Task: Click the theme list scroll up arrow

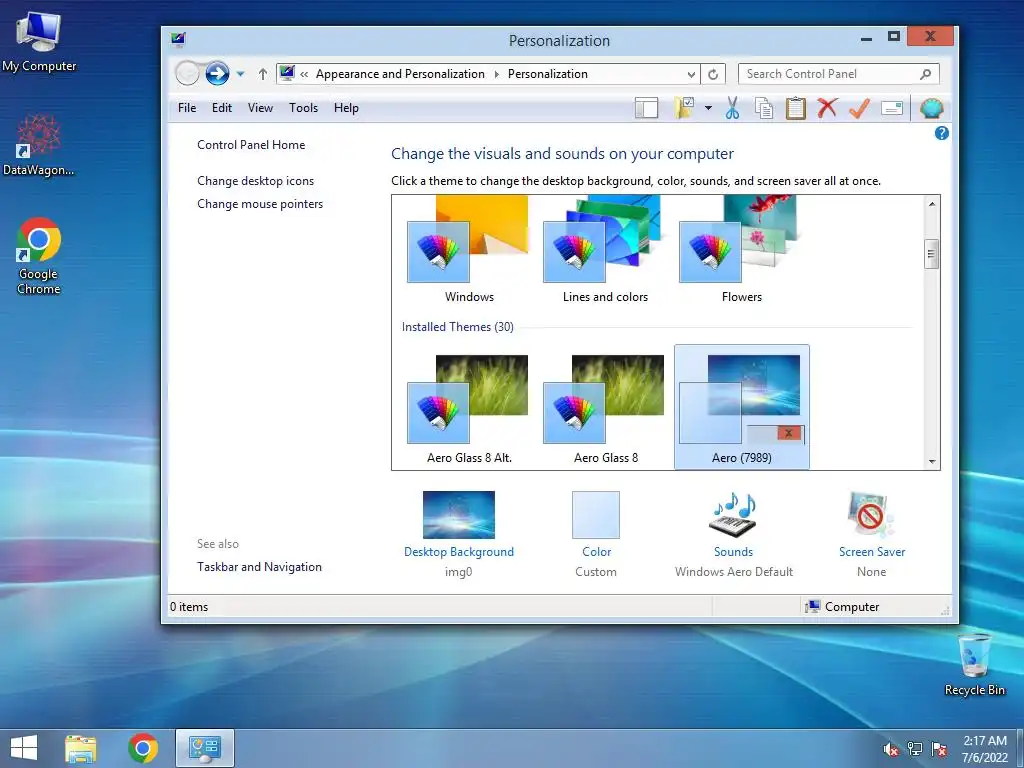Action: (x=932, y=204)
